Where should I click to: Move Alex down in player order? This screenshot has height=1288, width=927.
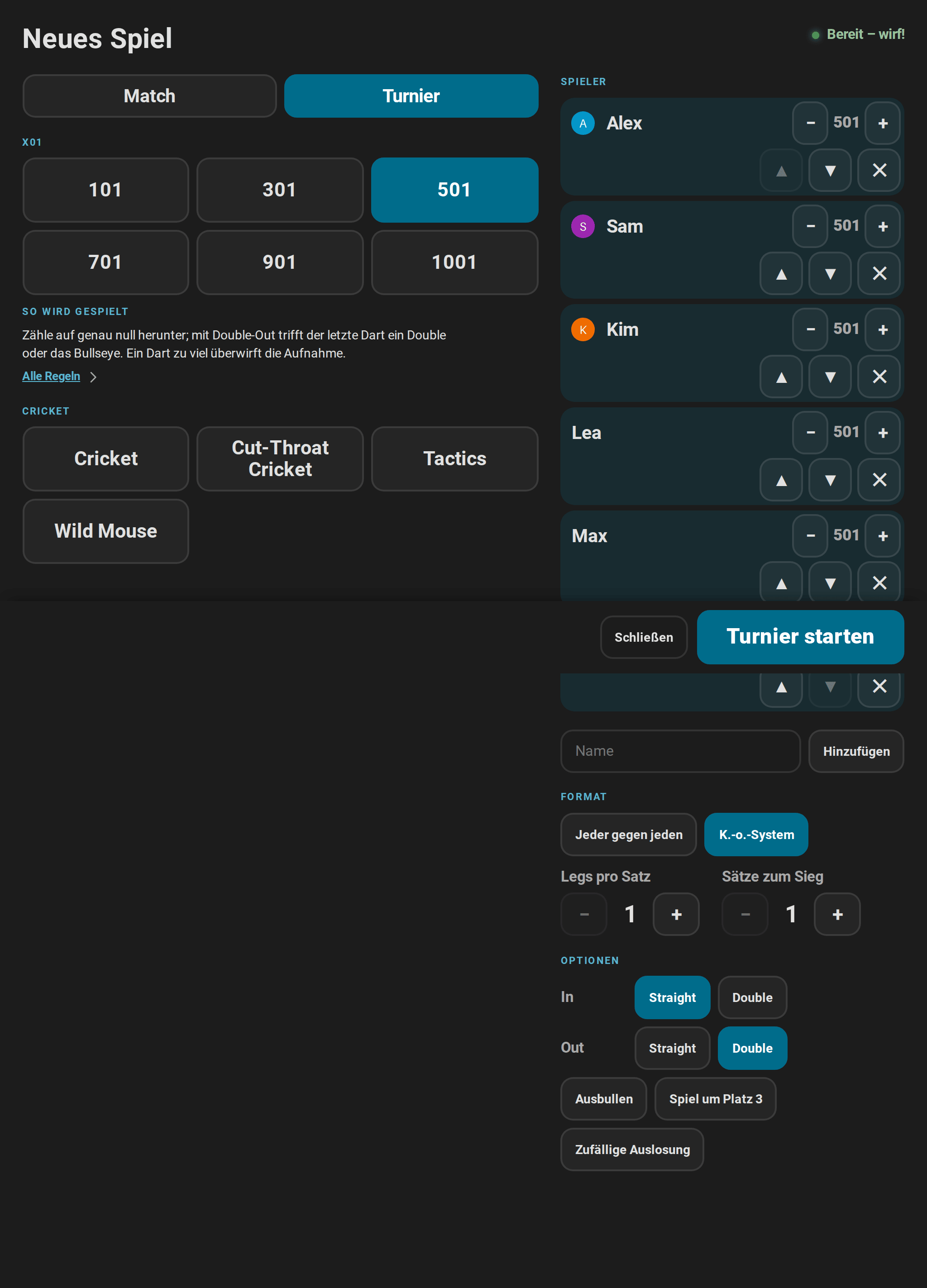830,170
